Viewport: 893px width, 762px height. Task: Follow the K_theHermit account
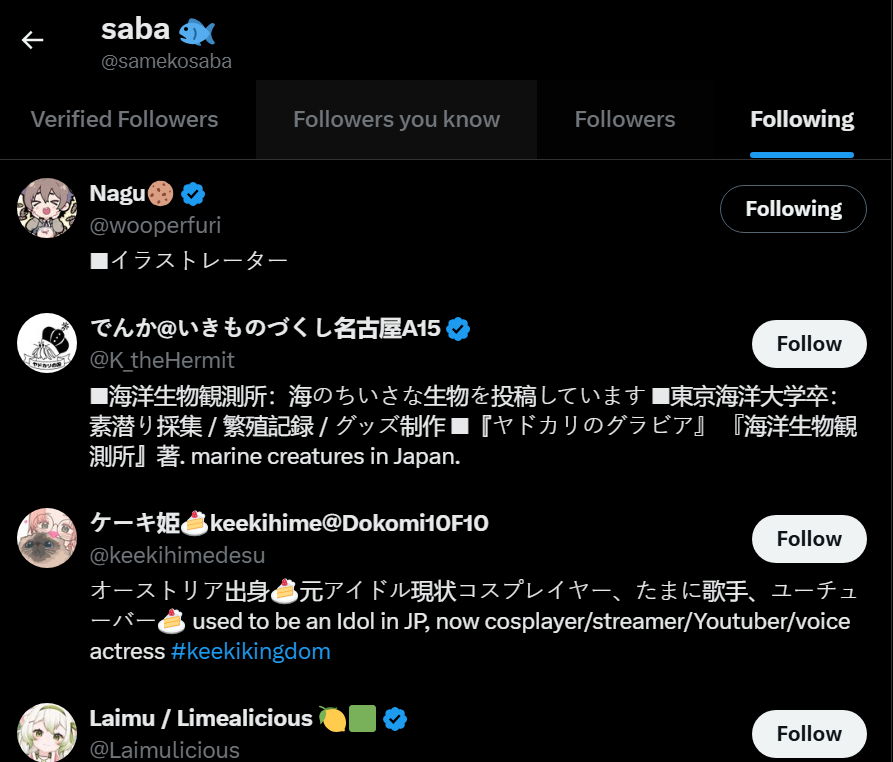point(808,344)
